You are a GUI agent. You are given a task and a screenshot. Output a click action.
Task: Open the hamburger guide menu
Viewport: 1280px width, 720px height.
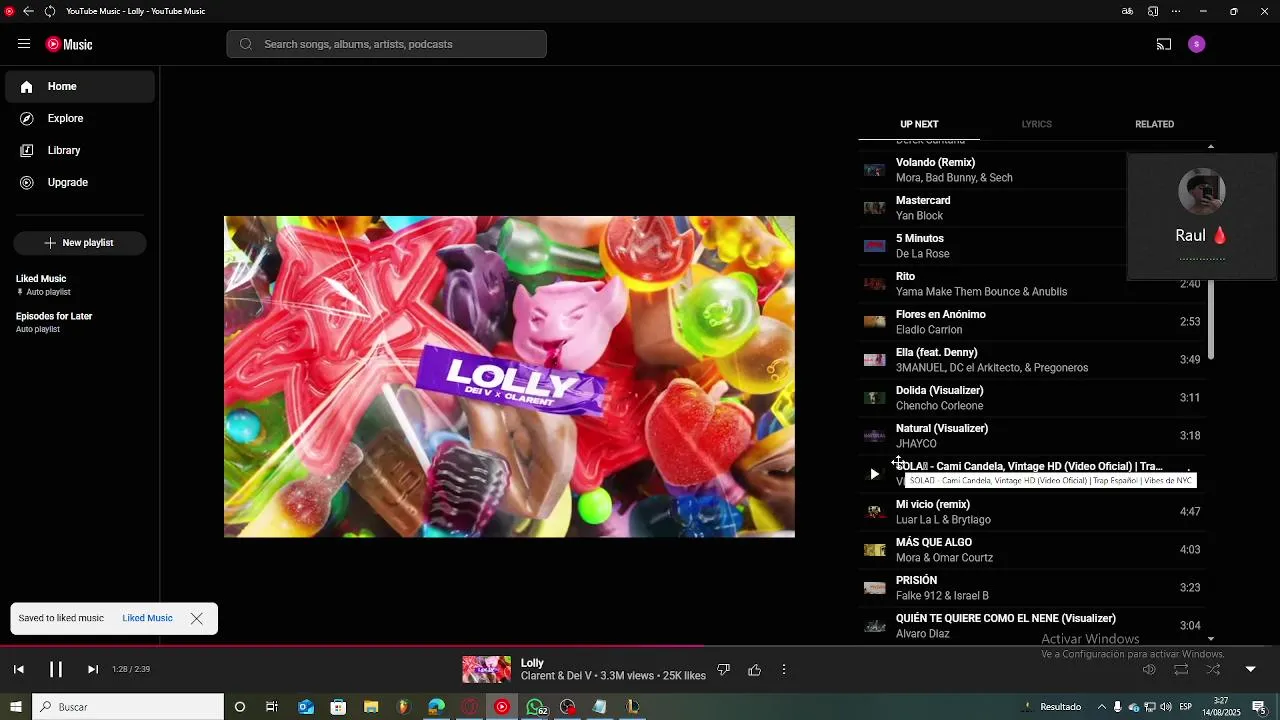[x=24, y=44]
